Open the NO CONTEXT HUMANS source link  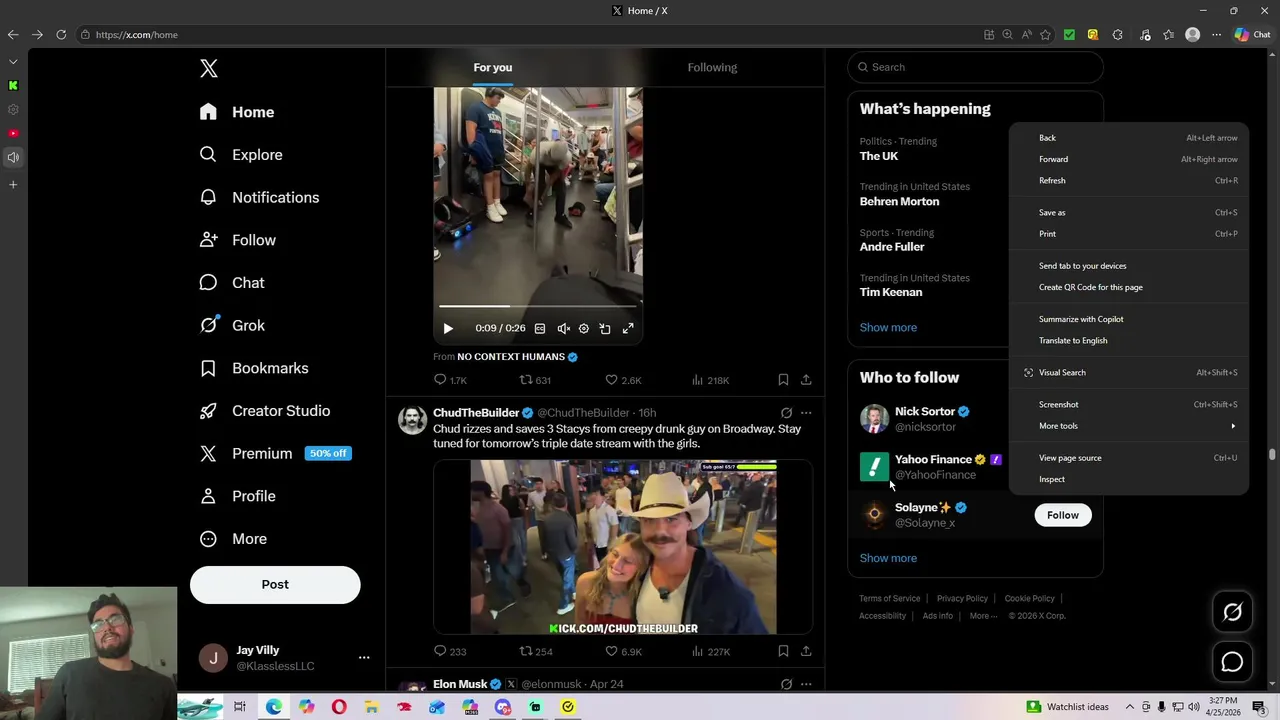coord(517,357)
